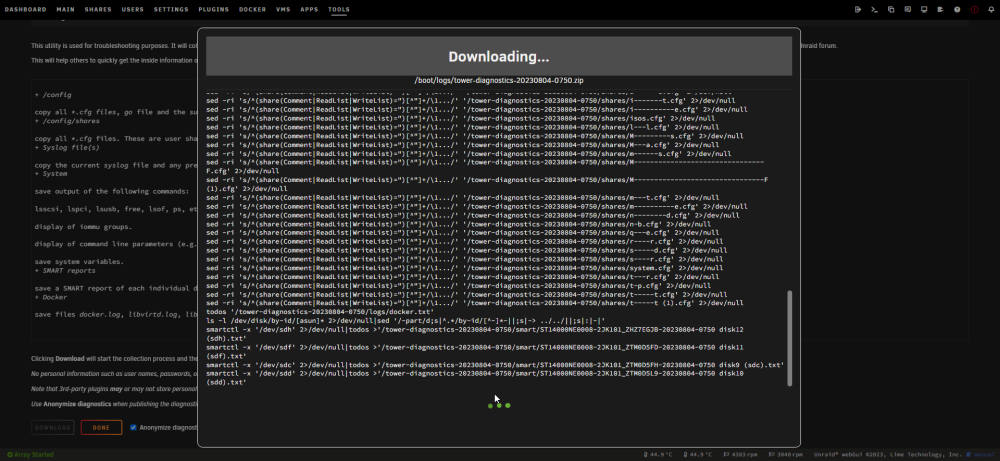Click the '+ Docker' heading text

coord(51,297)
